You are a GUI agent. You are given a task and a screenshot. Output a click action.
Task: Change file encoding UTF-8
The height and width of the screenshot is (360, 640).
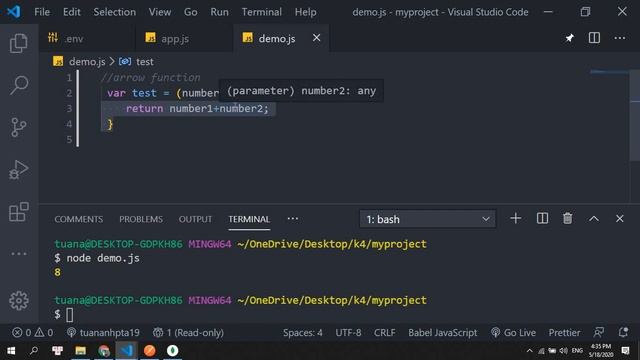[x=348, y=333]
